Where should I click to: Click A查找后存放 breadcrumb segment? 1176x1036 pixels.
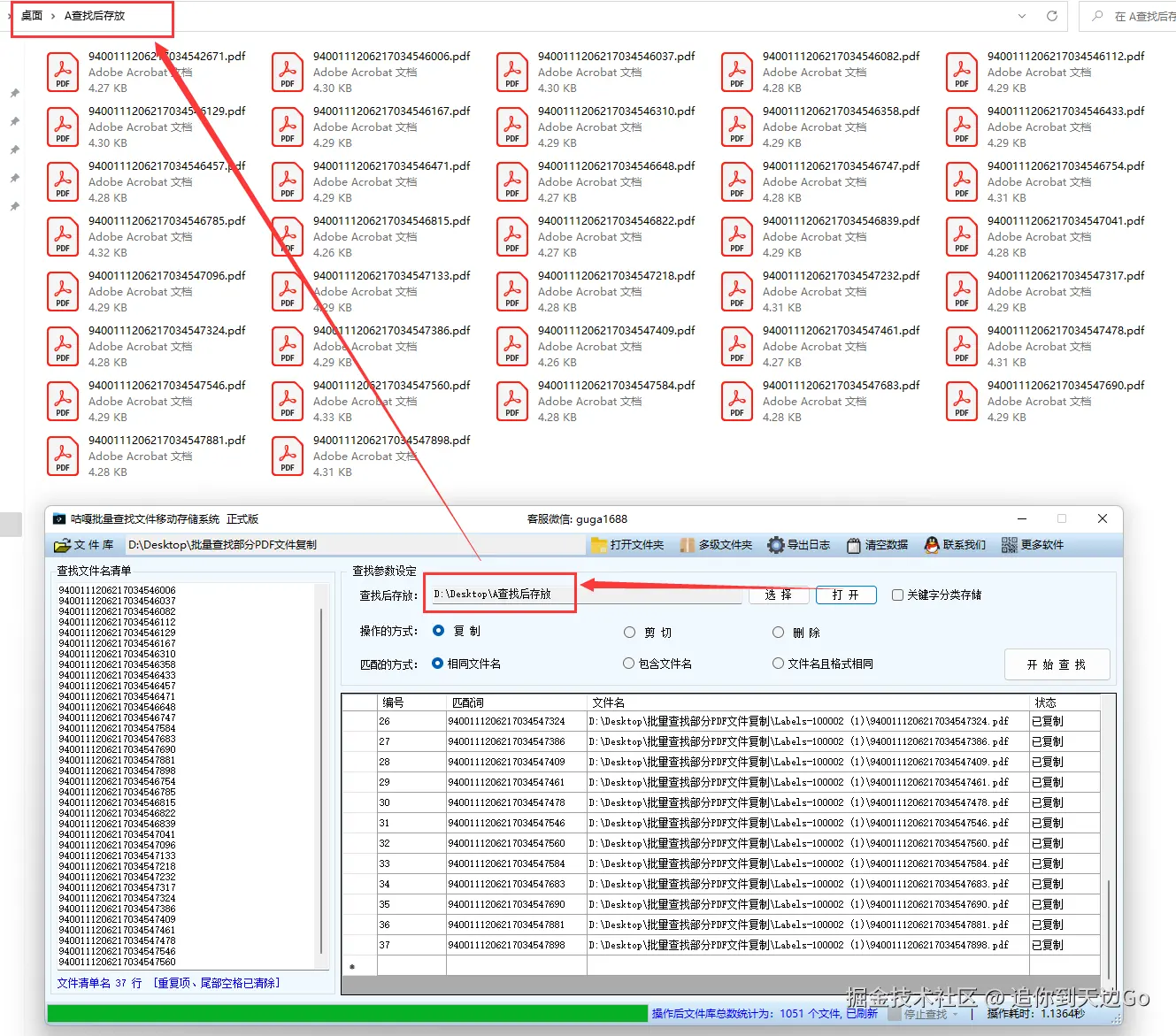95,16
